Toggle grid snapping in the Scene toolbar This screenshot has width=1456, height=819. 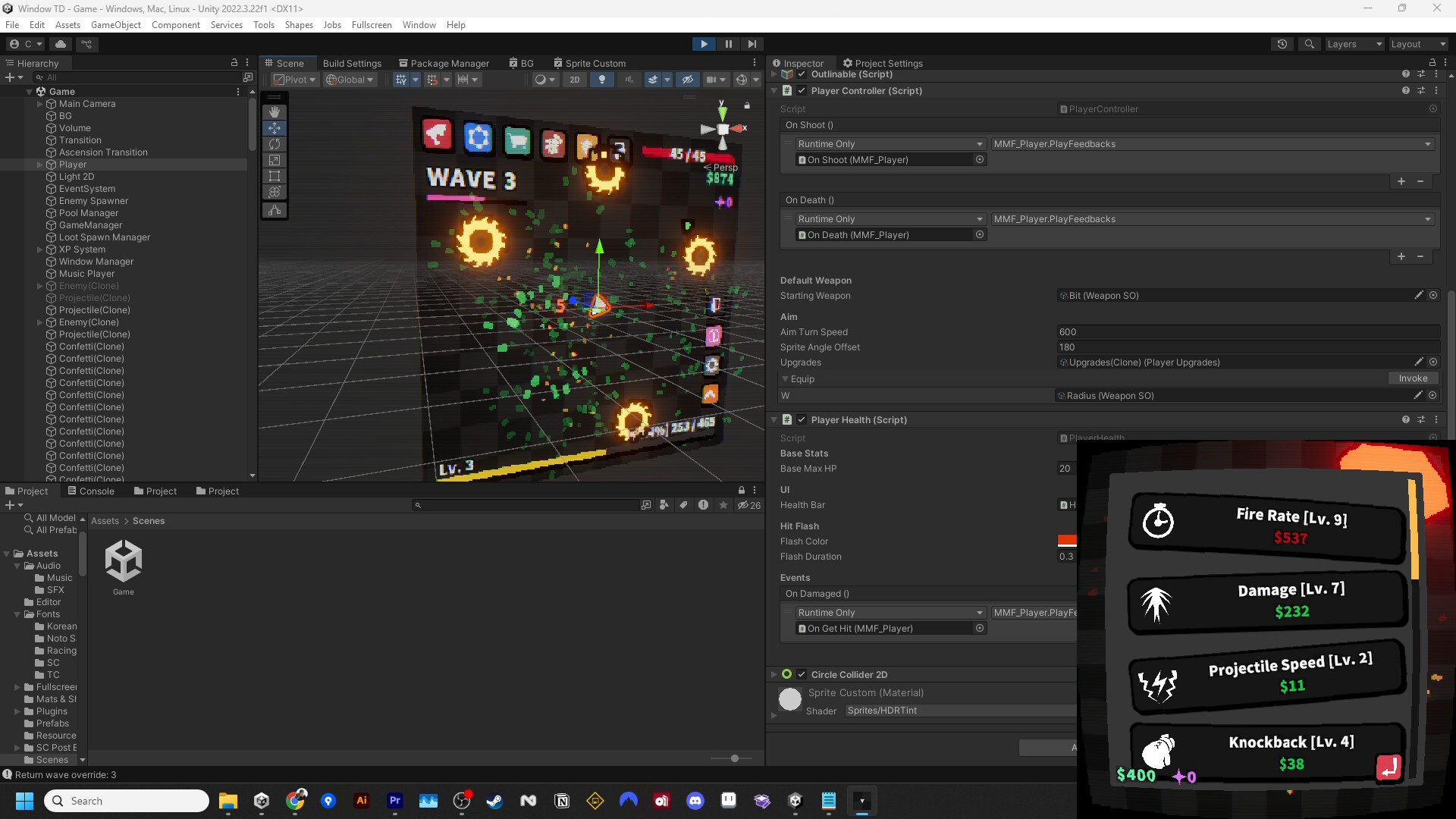[x=432, y=80]
